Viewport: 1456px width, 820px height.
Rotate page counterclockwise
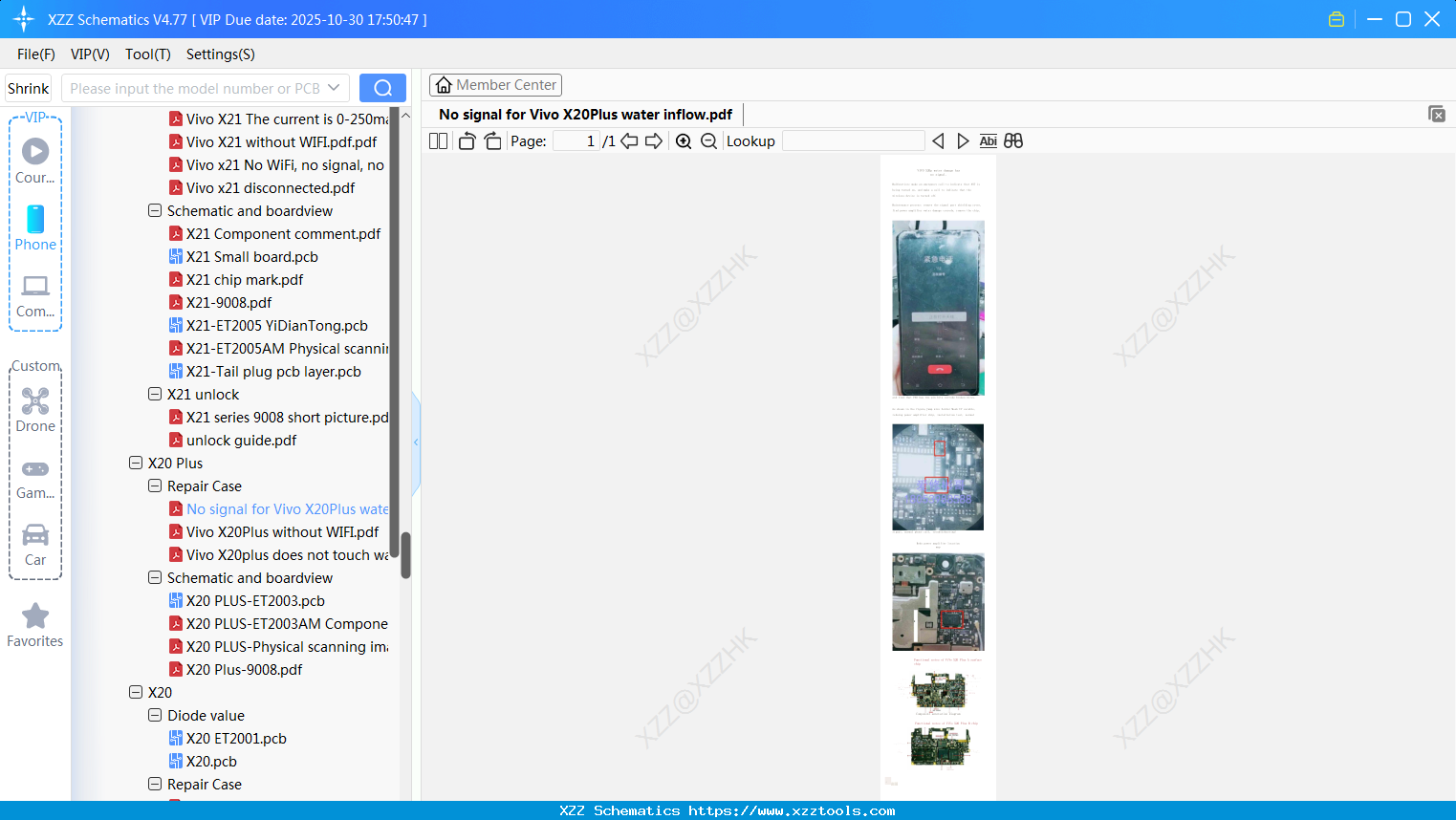(467, 141)
